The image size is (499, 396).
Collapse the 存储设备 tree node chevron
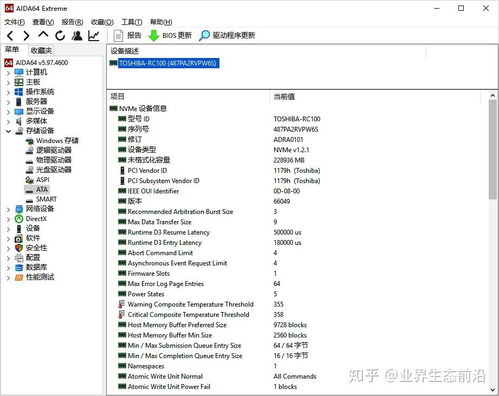point(8,131)
